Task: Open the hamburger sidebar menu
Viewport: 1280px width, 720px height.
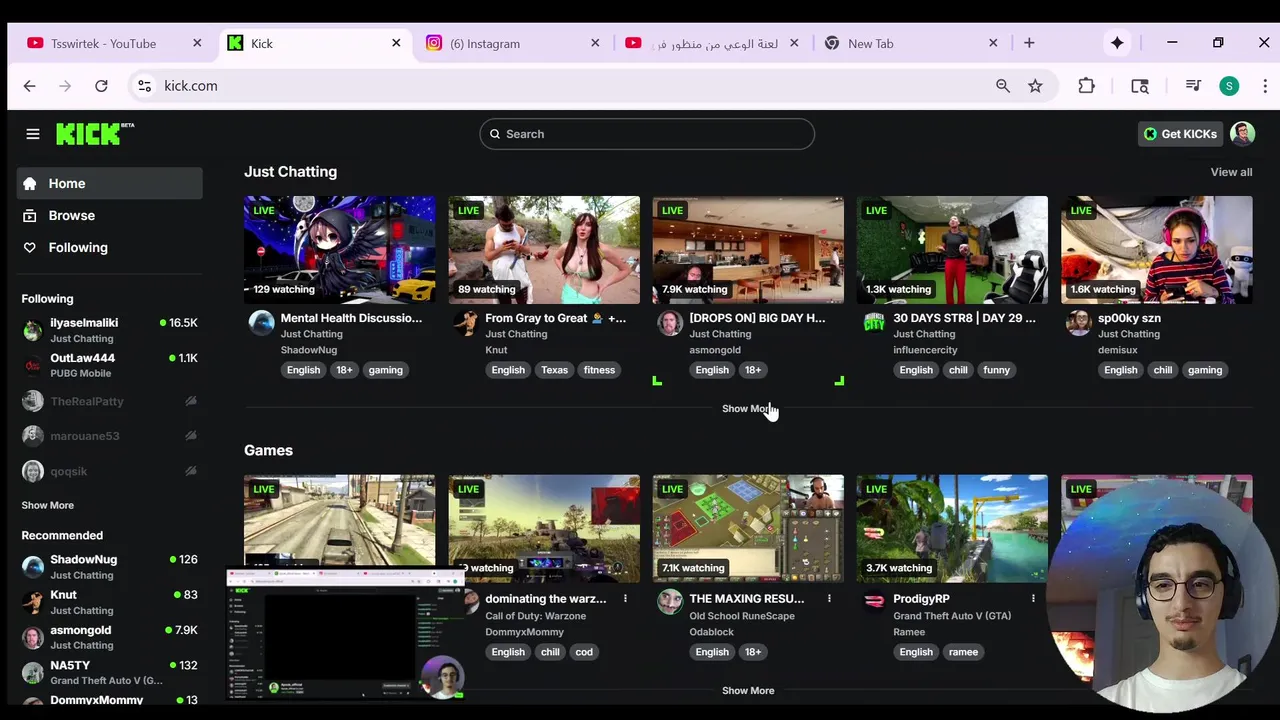Action: pos(33,134)
